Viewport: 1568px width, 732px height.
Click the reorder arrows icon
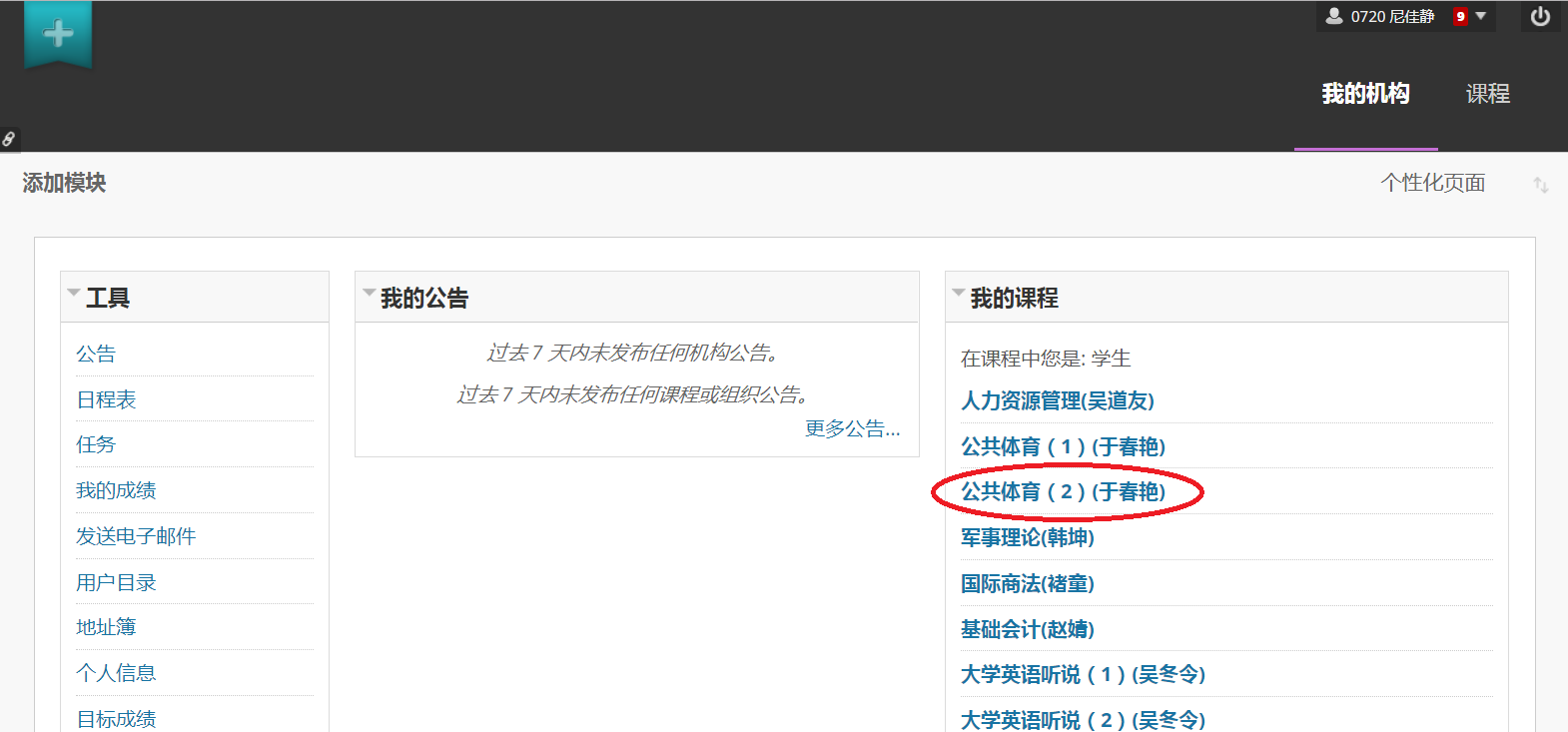[1540, 185]
